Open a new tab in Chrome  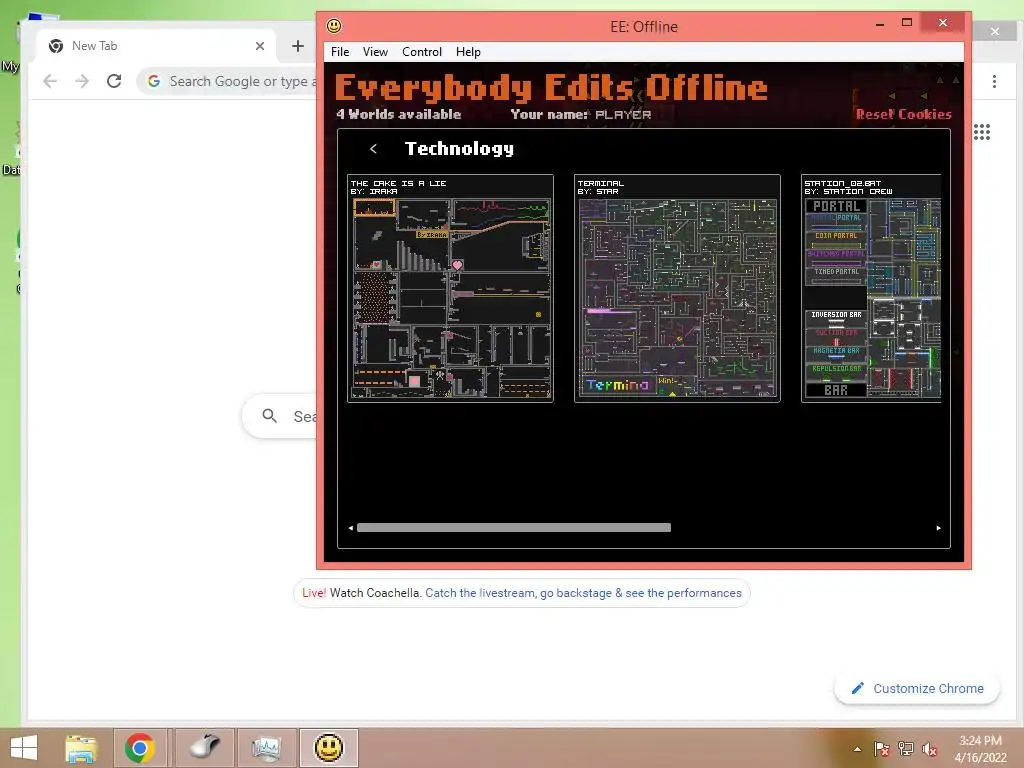[x=298, y=46]
